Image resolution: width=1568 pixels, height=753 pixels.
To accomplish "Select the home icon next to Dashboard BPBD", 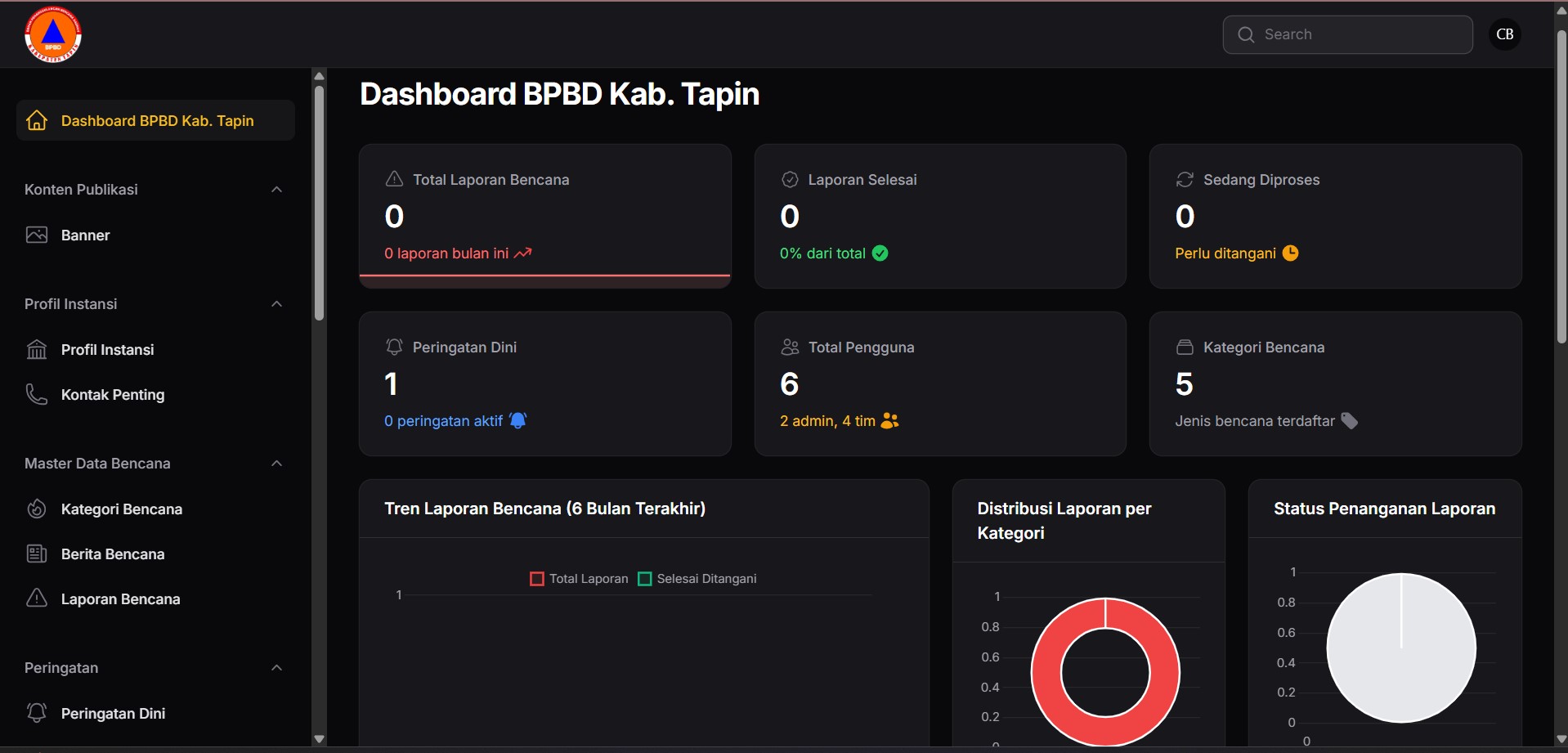I will [x=37, y=120].
